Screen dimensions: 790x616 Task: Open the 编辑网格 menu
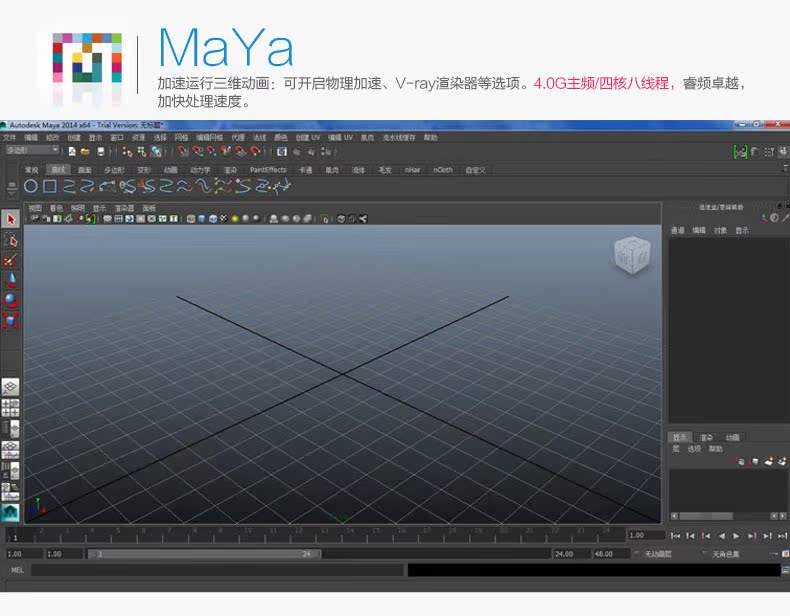tap(209, 138)
